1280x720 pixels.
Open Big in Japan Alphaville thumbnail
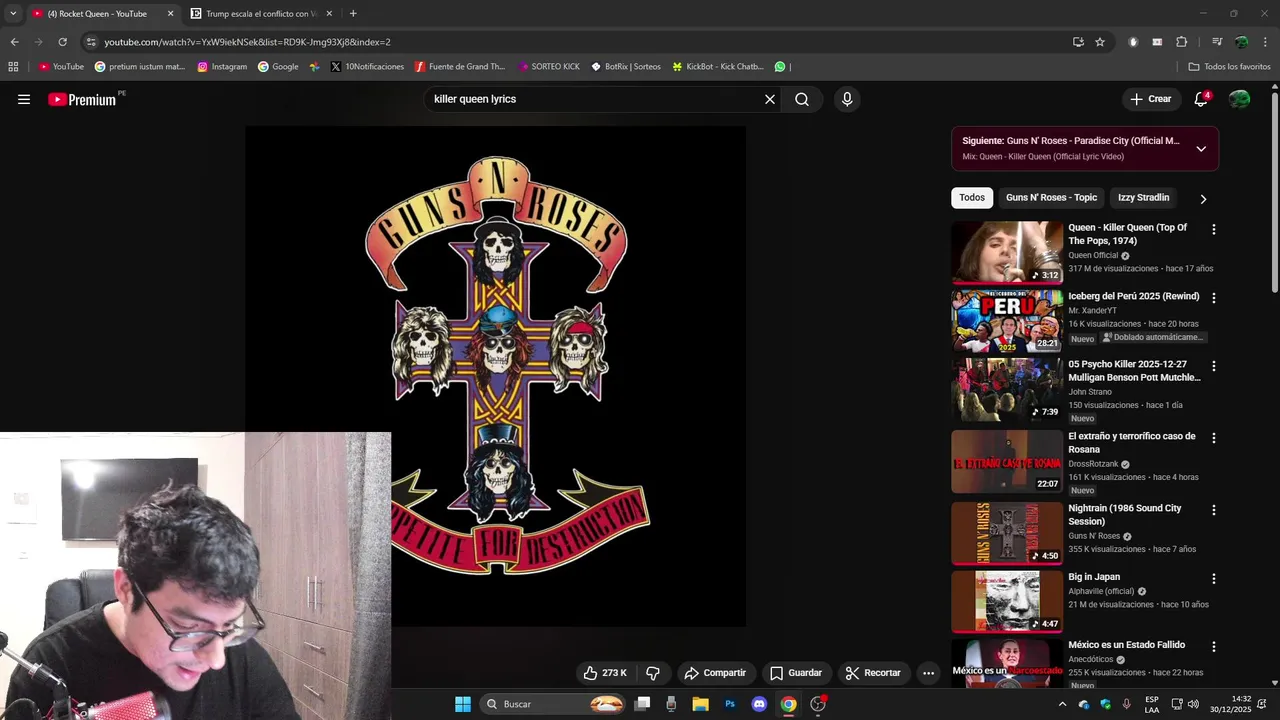tap(1007, 601)
